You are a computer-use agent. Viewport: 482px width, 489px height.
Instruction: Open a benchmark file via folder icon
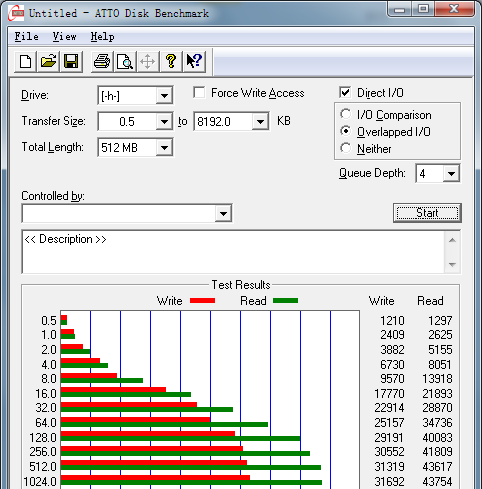coord(48,62)
